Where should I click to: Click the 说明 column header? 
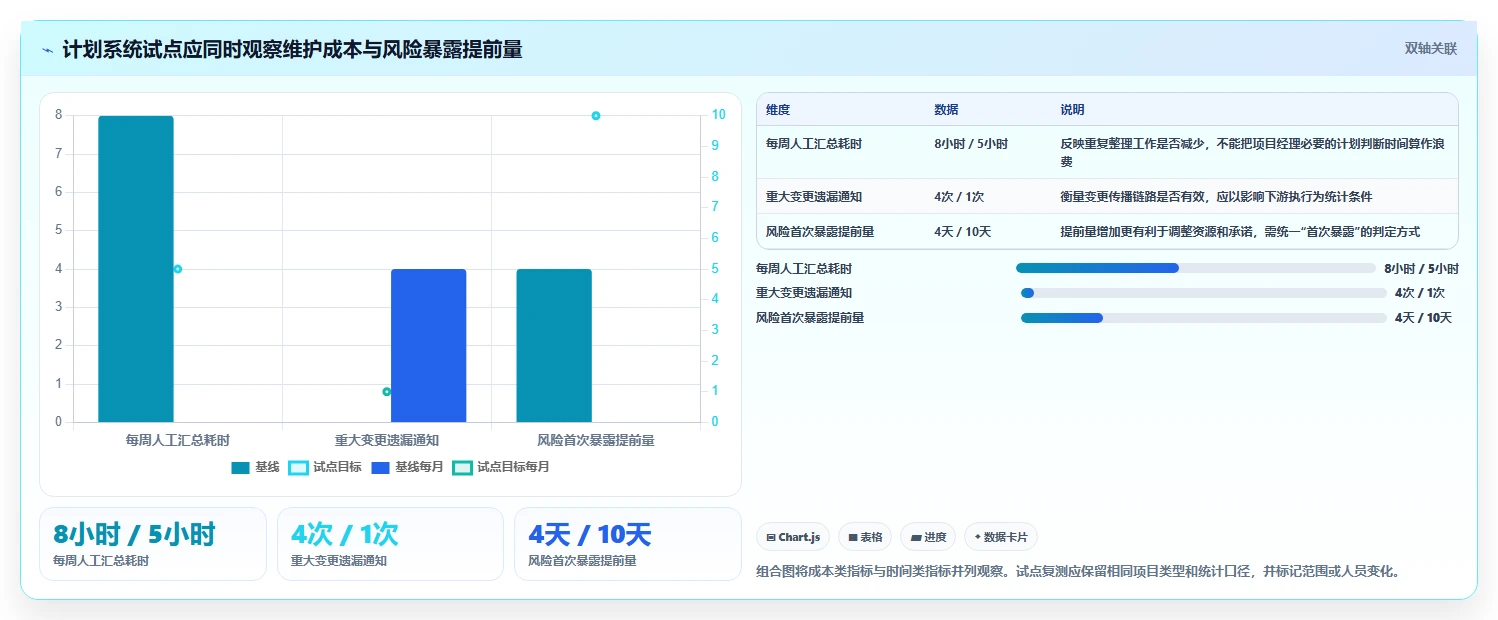(x=1072, y=110)
